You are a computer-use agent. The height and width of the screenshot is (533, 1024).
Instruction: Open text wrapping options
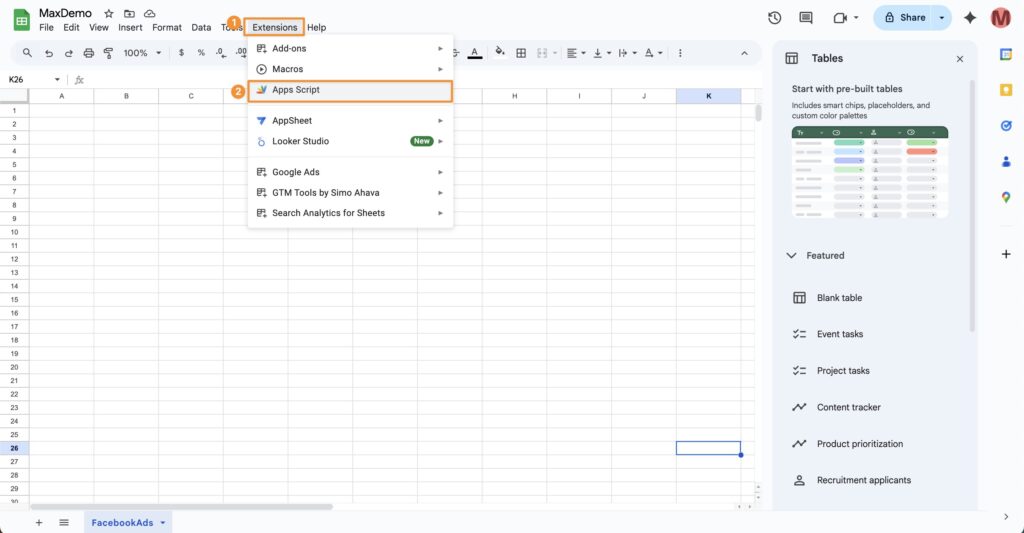(x=626, y=53)
